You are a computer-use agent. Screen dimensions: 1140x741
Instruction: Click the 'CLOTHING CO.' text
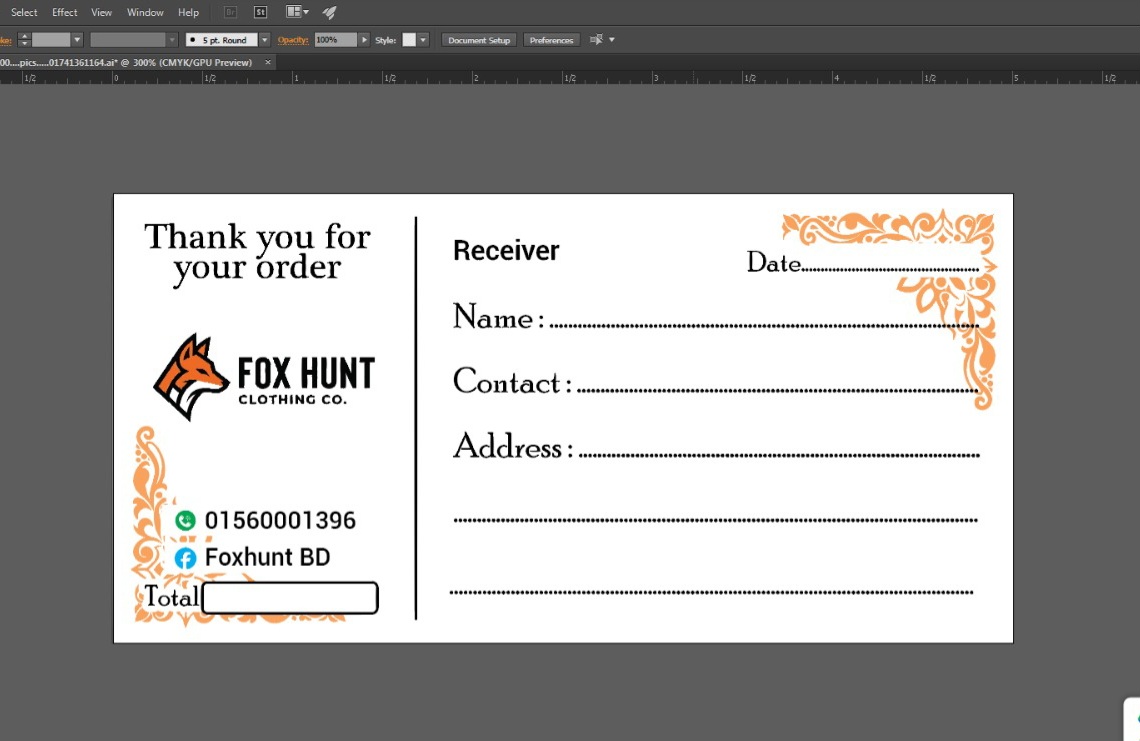coord(292,399)
